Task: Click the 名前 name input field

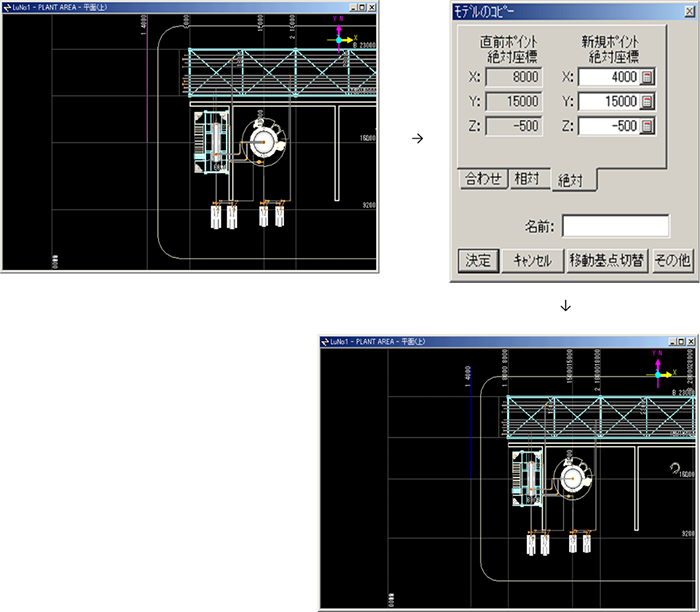Action: click(x=615, y=226)
